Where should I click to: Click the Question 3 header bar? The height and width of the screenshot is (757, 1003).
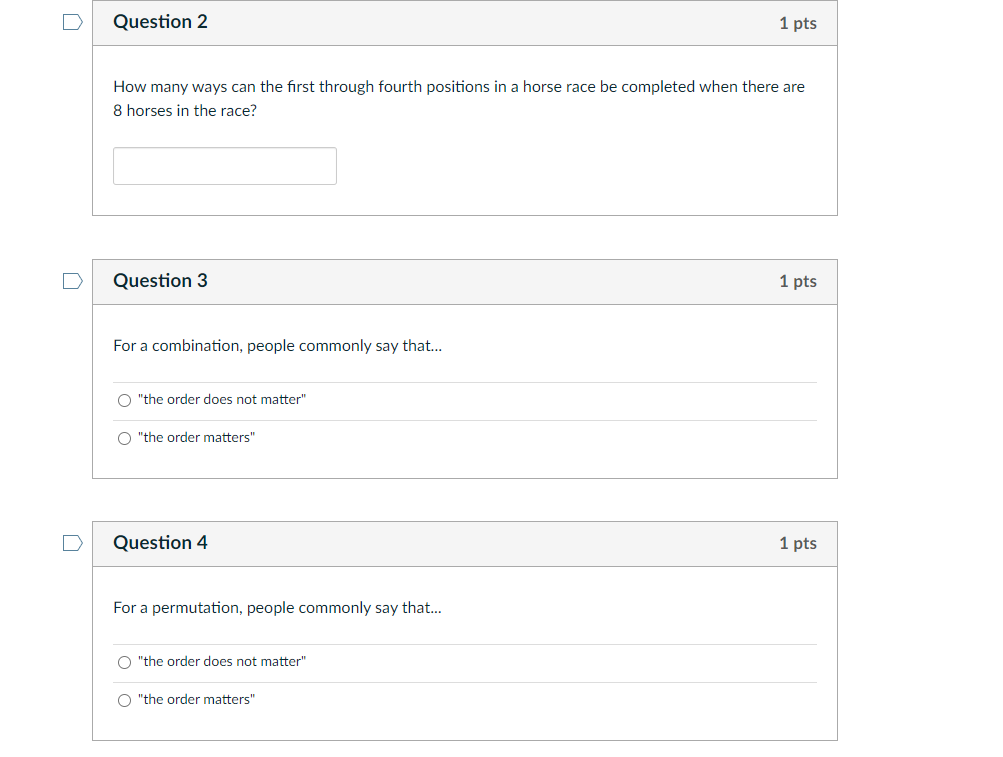(465, 281)
